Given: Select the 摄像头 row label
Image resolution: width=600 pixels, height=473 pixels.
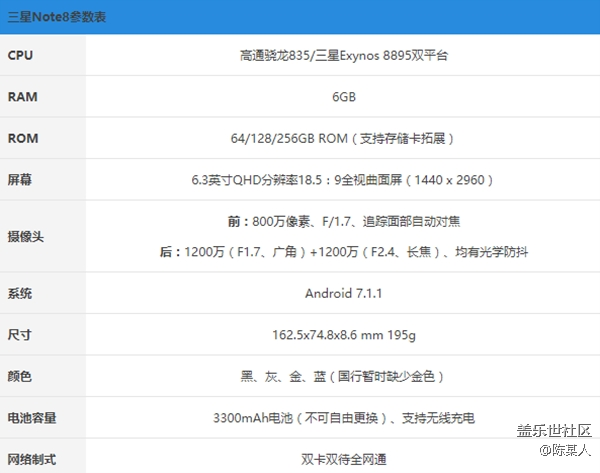Looking at the screenshot, I should click(x=26, y=236).
